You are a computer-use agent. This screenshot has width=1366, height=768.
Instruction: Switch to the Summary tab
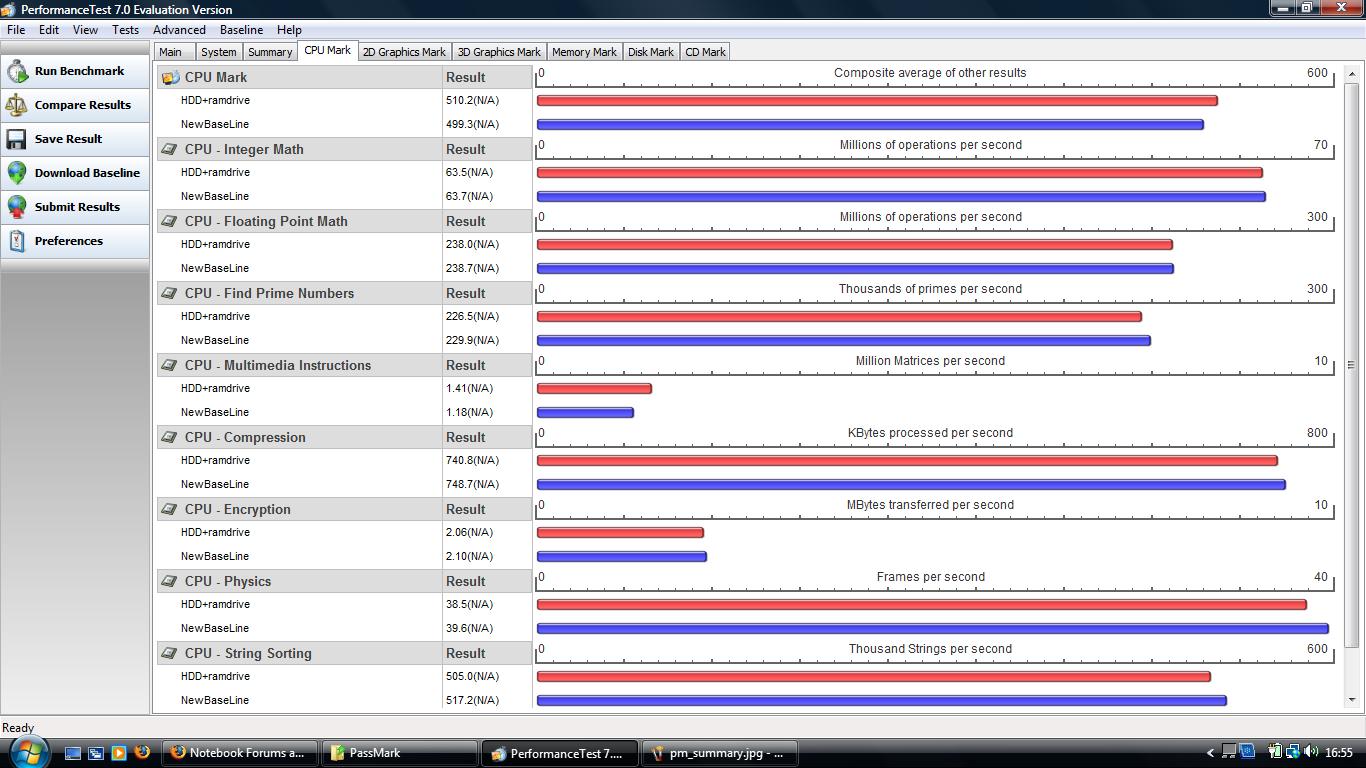(x=270, y=52)
